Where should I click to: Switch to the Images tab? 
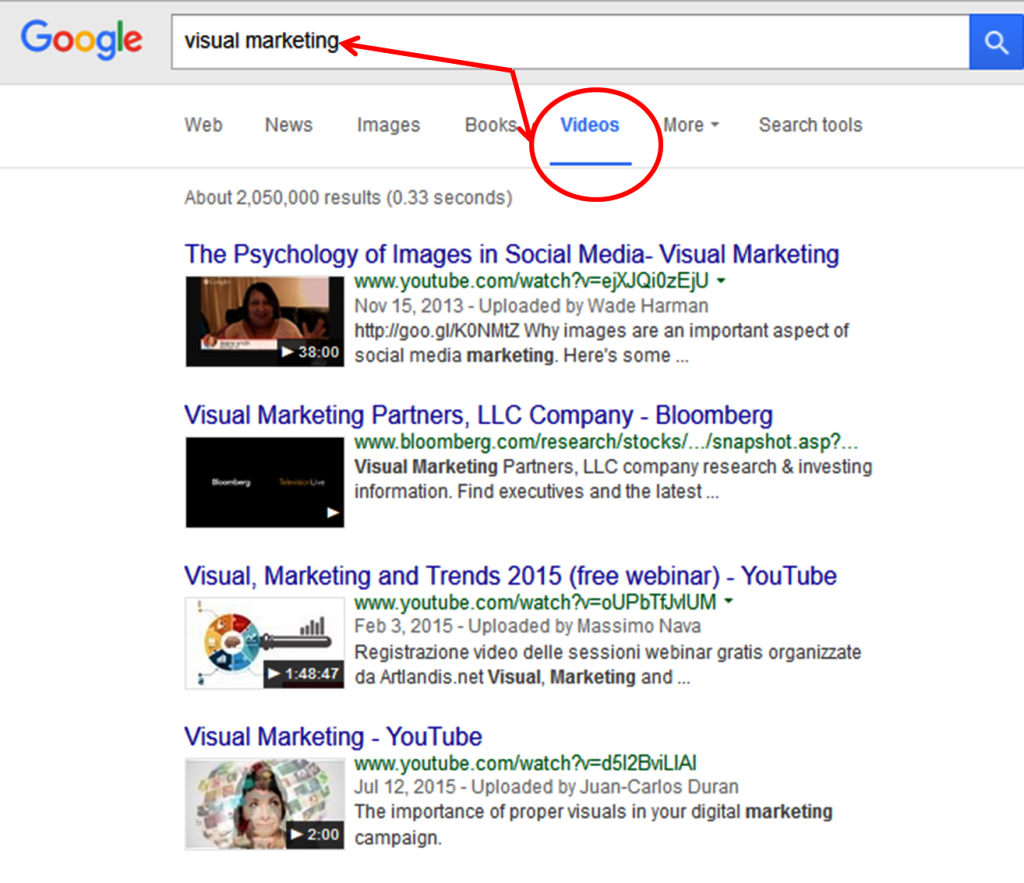[x=389, y=125]
